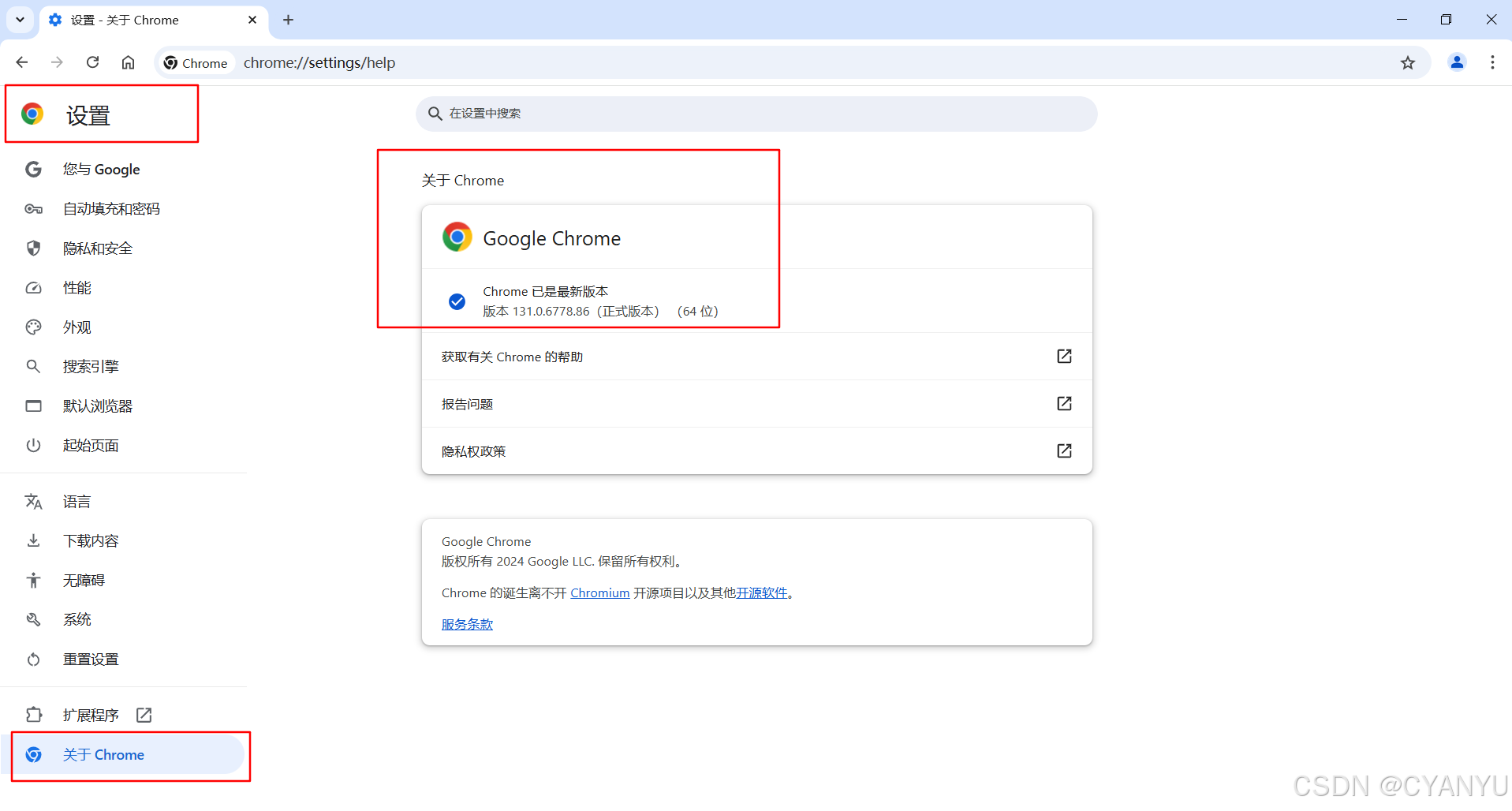Image resolution: width=1512 pixels, height=811 pixels.
Task: Click the browser window icon beside 默认浏览器
Action: [x=33, y=405]
